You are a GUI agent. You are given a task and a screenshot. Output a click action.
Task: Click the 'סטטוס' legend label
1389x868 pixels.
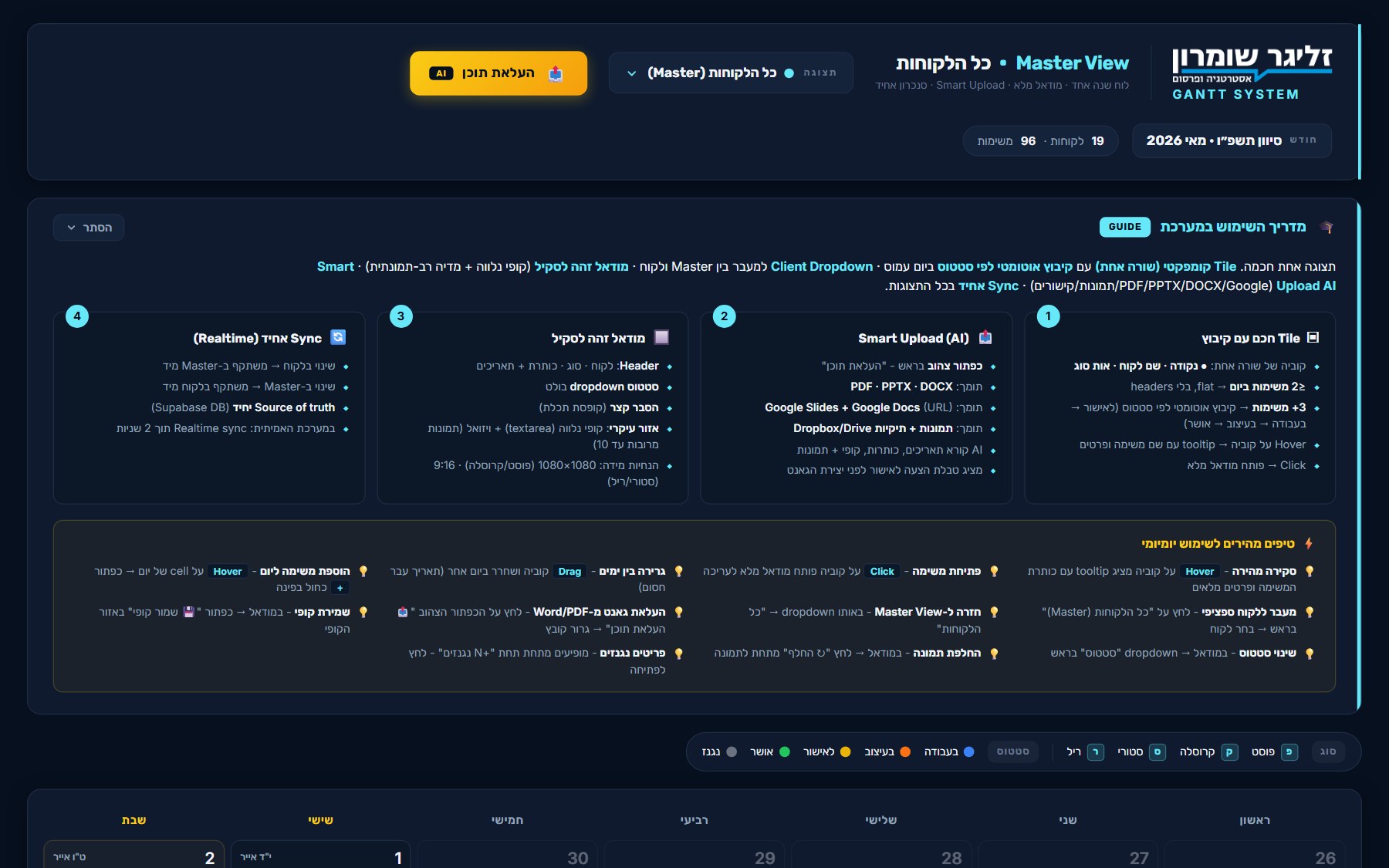pos(1013,751)
